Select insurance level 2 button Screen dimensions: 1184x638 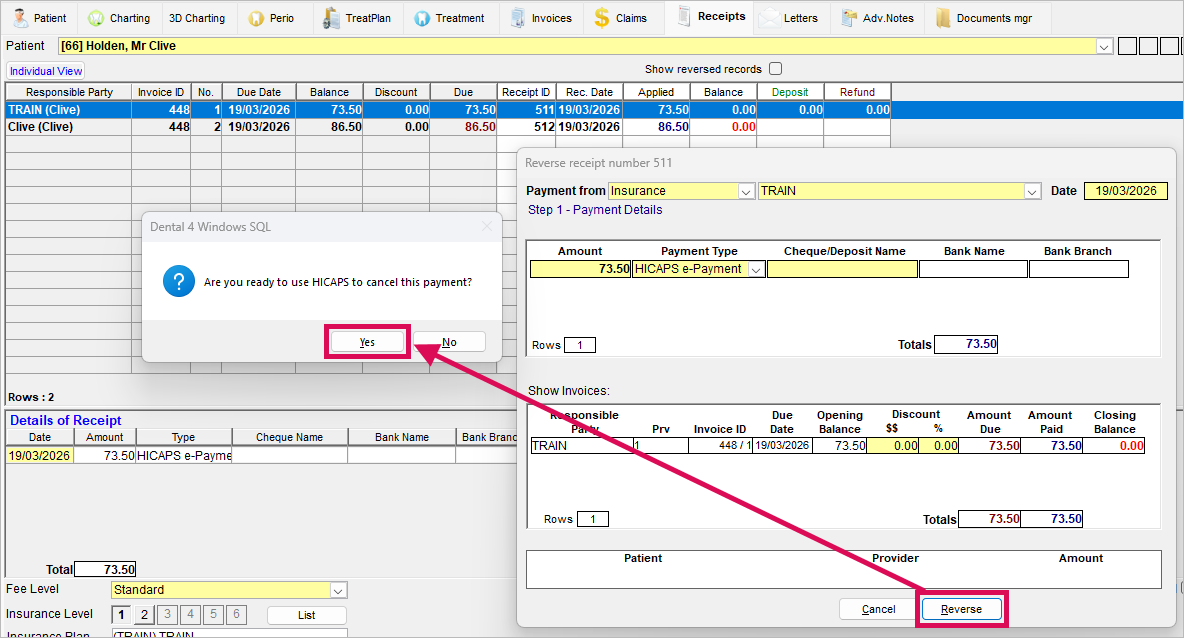[x=144, y=615]
